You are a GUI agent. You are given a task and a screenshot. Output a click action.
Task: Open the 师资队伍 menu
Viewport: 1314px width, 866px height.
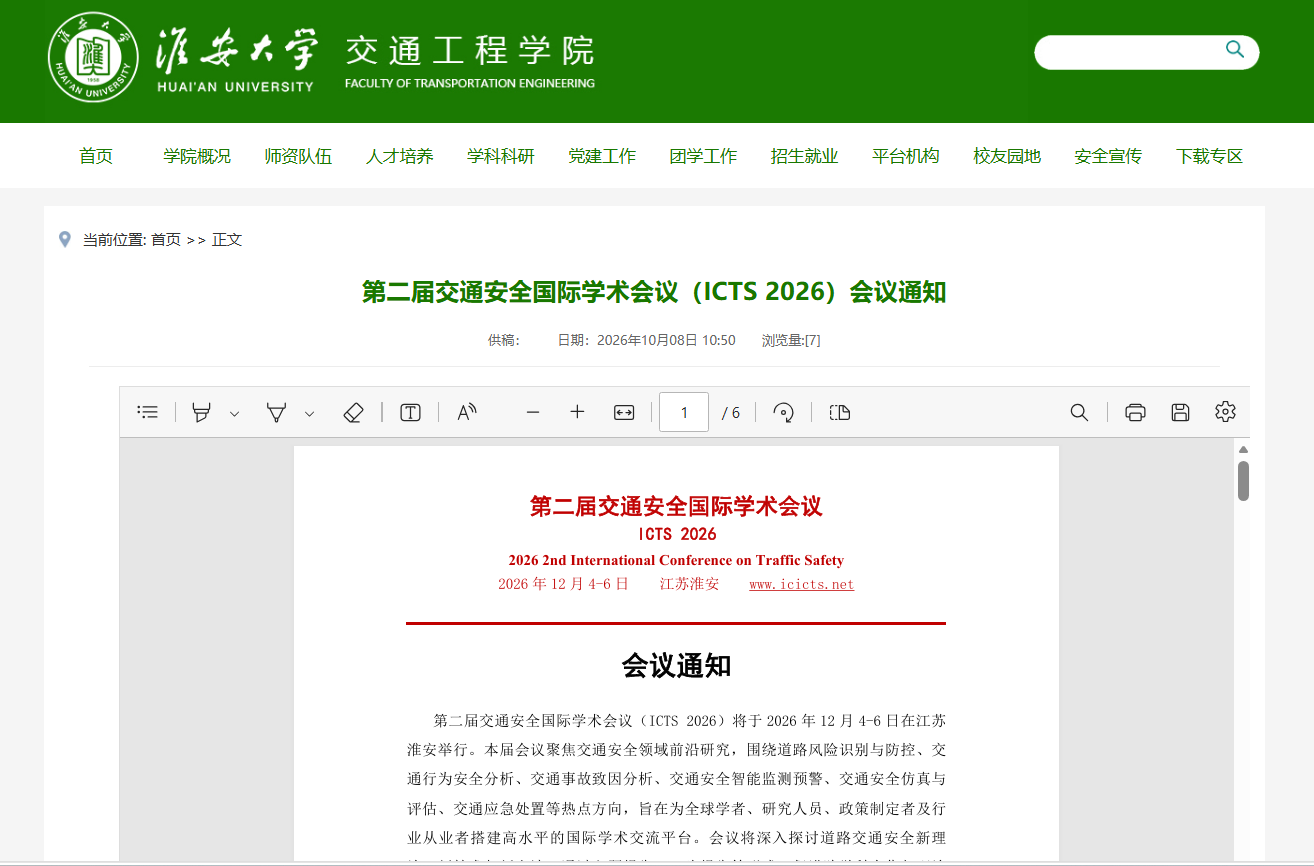coord(298,156)
